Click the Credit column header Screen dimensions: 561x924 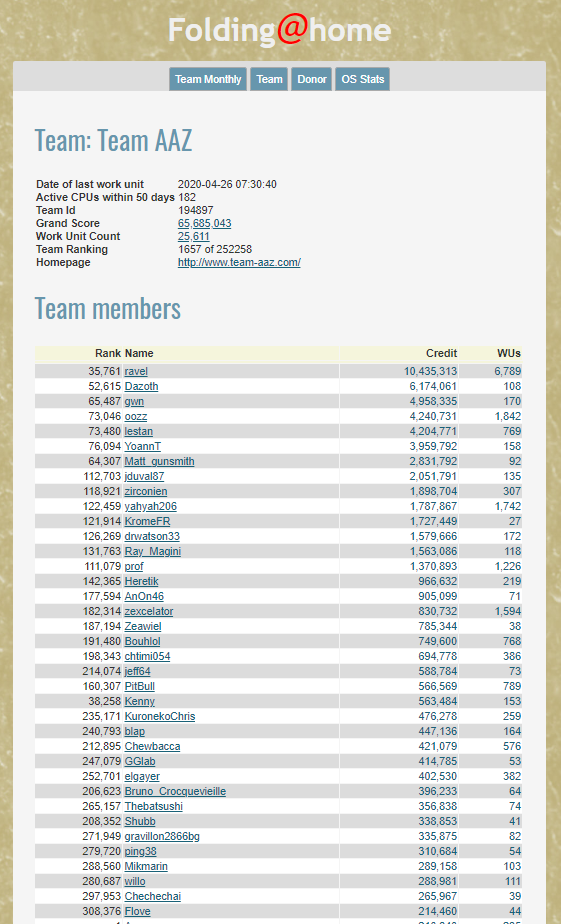442,354
